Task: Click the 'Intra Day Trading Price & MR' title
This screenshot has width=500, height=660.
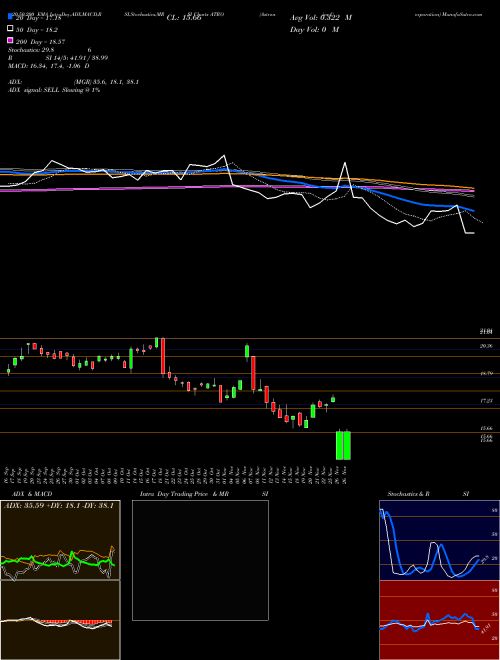Action: 184,494
